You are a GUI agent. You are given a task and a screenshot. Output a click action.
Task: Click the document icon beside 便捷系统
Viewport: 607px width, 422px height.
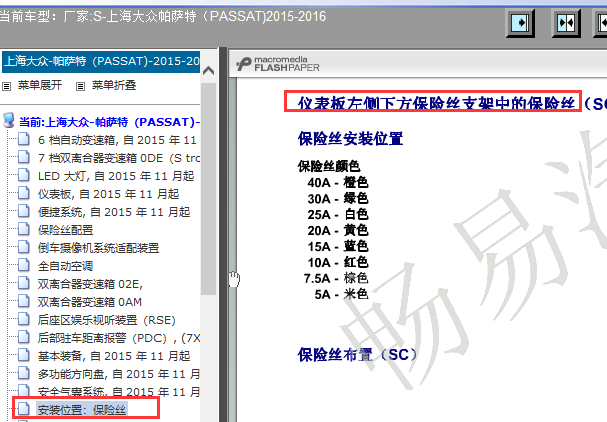[x=24, y=211]
